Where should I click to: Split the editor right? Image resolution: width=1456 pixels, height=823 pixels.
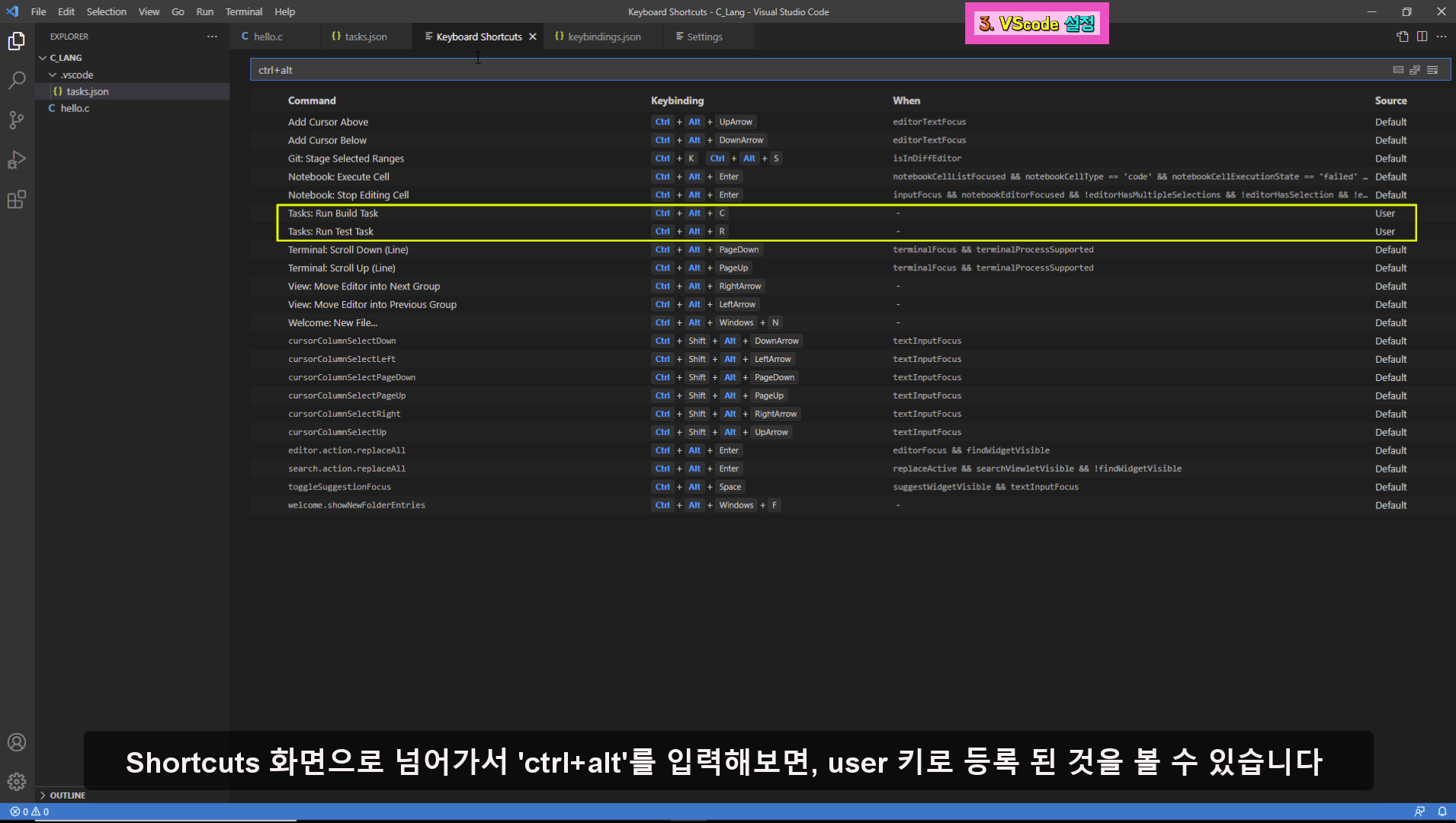pos(1422,37)
